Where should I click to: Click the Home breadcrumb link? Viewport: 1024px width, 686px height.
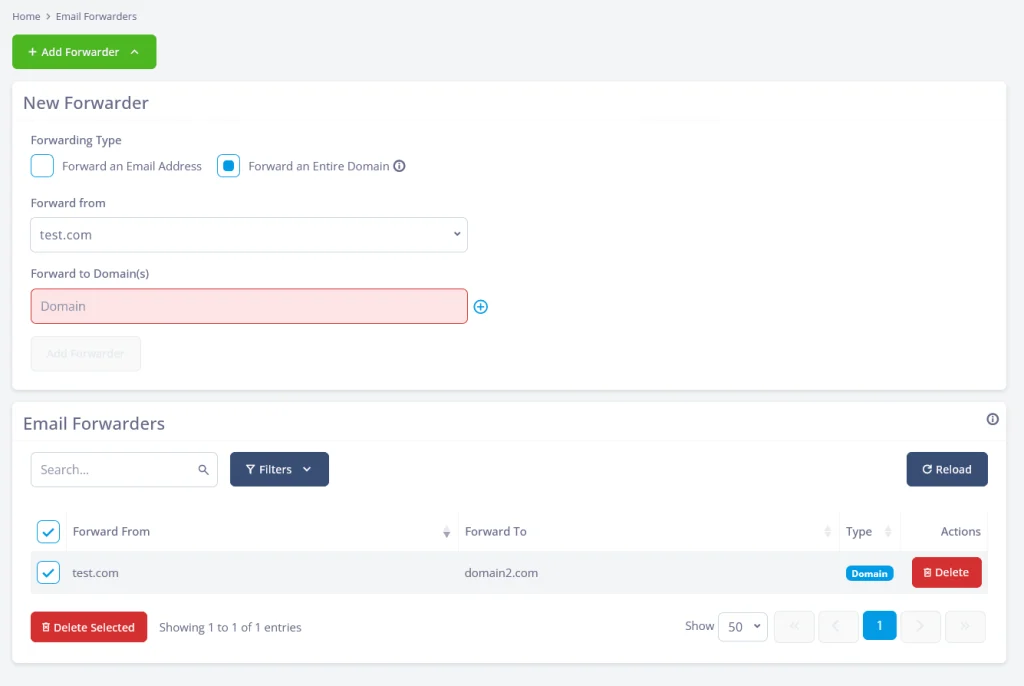[x=26, y=16]
